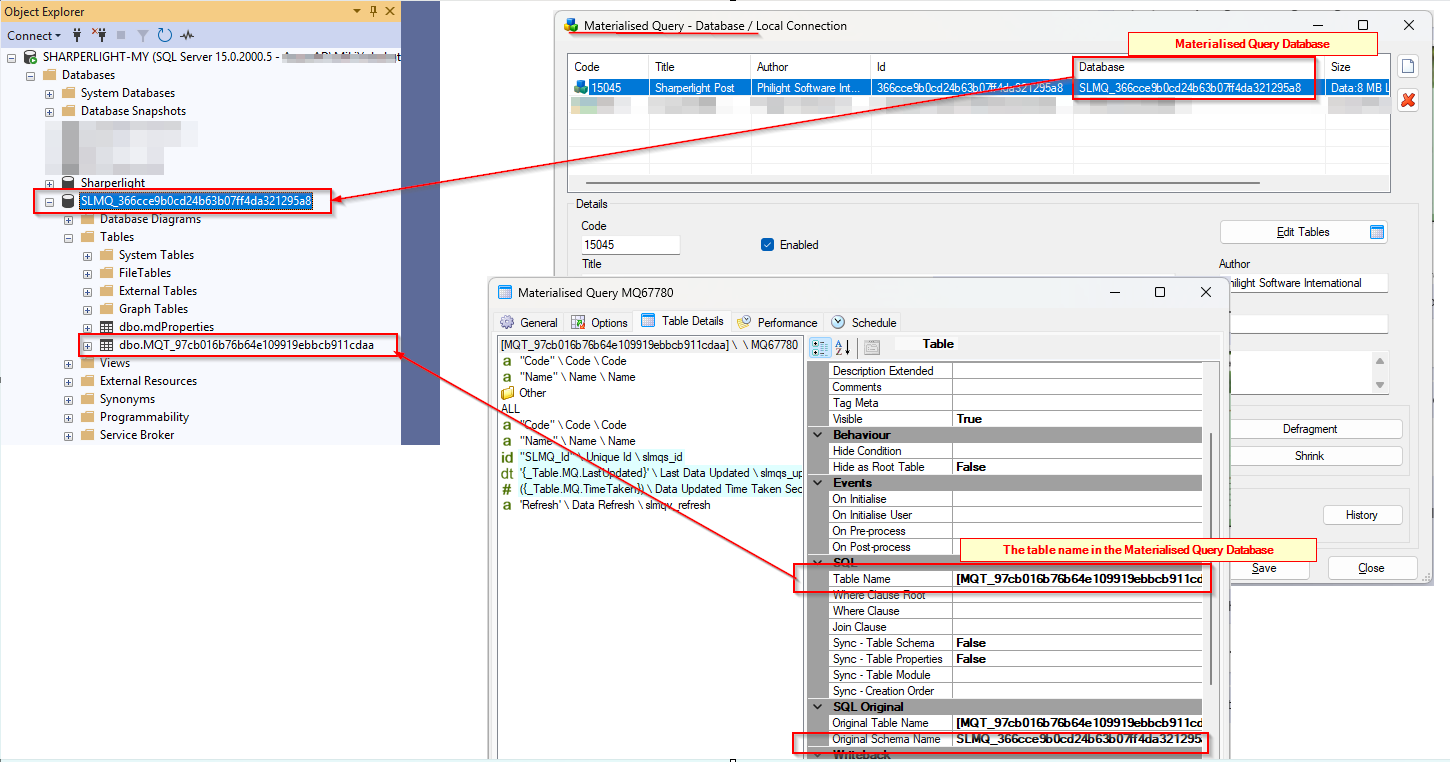Click the new document icon beside the query list

tap(1408, 66)
